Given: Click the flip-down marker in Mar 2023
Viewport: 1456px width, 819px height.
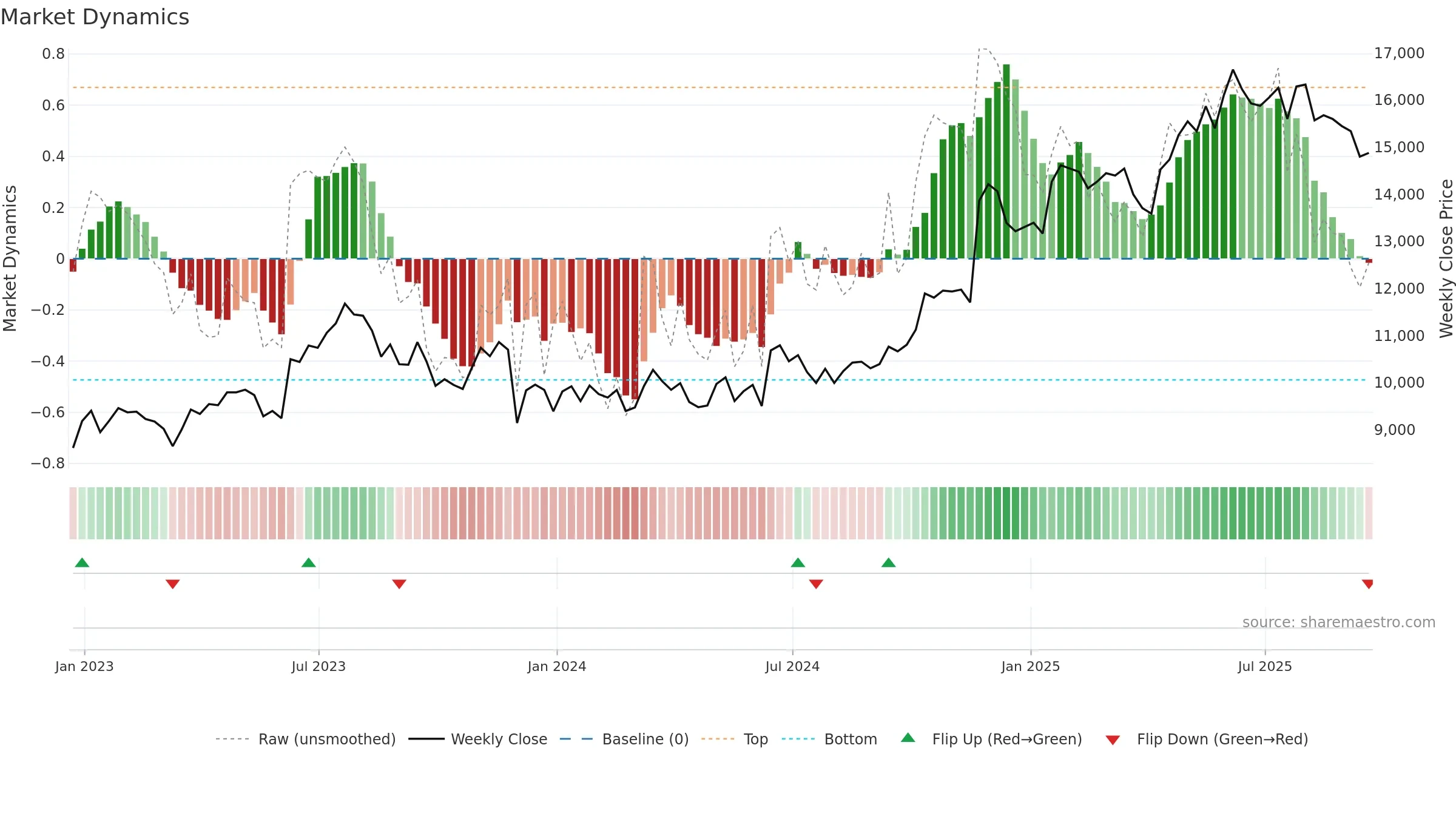Looking at the screenshot, I should pyautogui.click(x=172, y=584).
